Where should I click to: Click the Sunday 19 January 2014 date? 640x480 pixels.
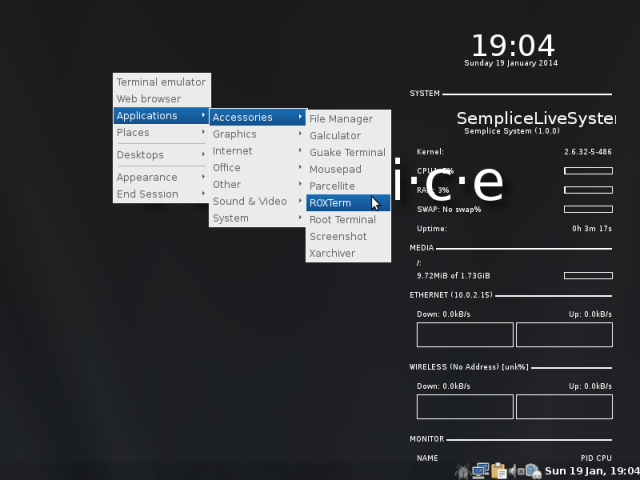click(511, 63)
